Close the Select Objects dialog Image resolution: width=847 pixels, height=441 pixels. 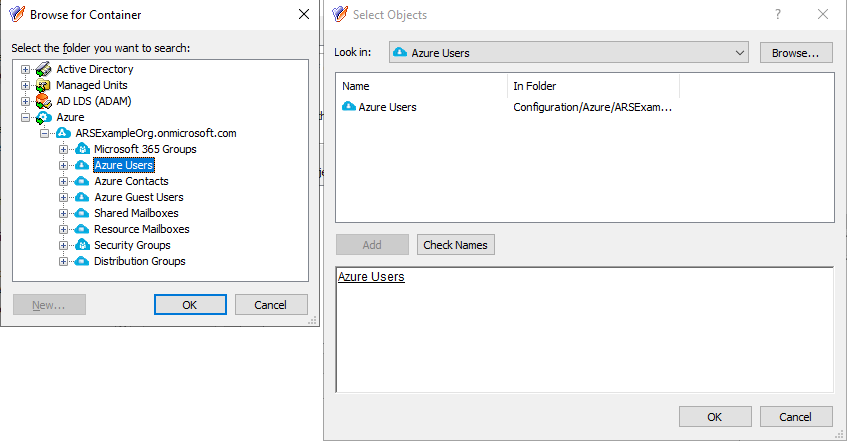(823, 14)
